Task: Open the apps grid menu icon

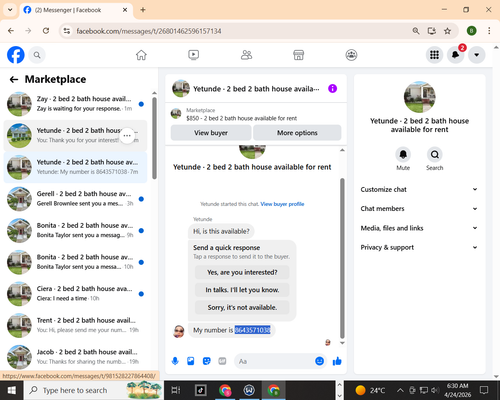Action: coord(434,55)
